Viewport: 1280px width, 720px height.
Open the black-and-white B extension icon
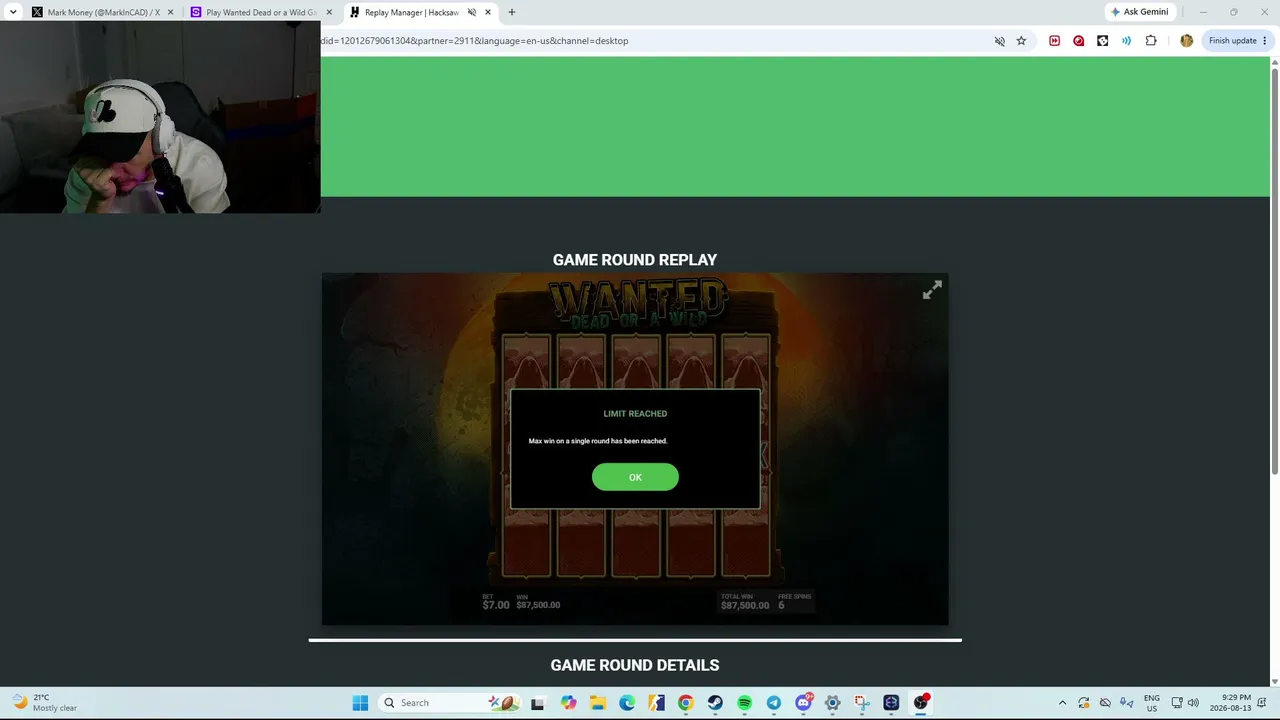pyautogui.click(x=1102, y=41)
